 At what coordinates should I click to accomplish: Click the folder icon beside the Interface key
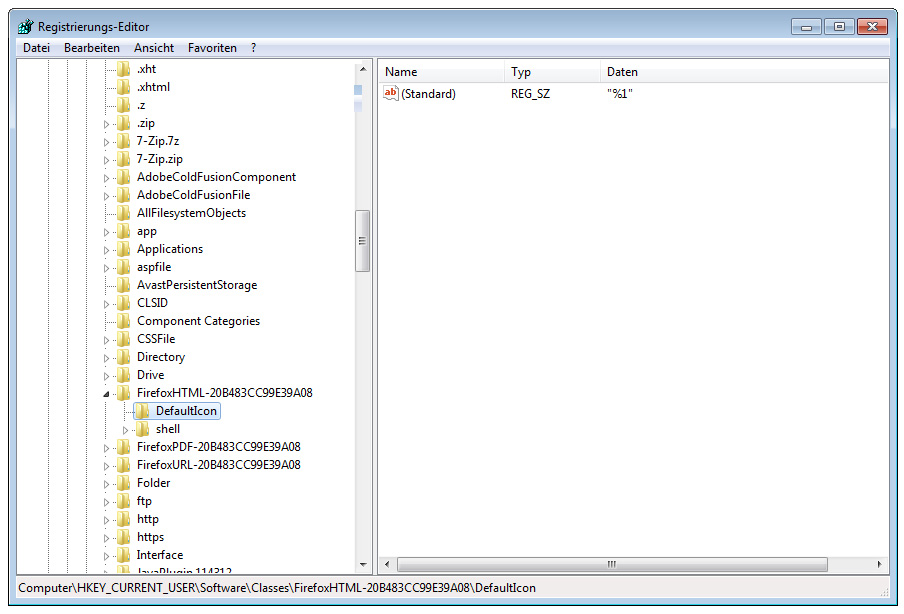(x=123, y=555)
